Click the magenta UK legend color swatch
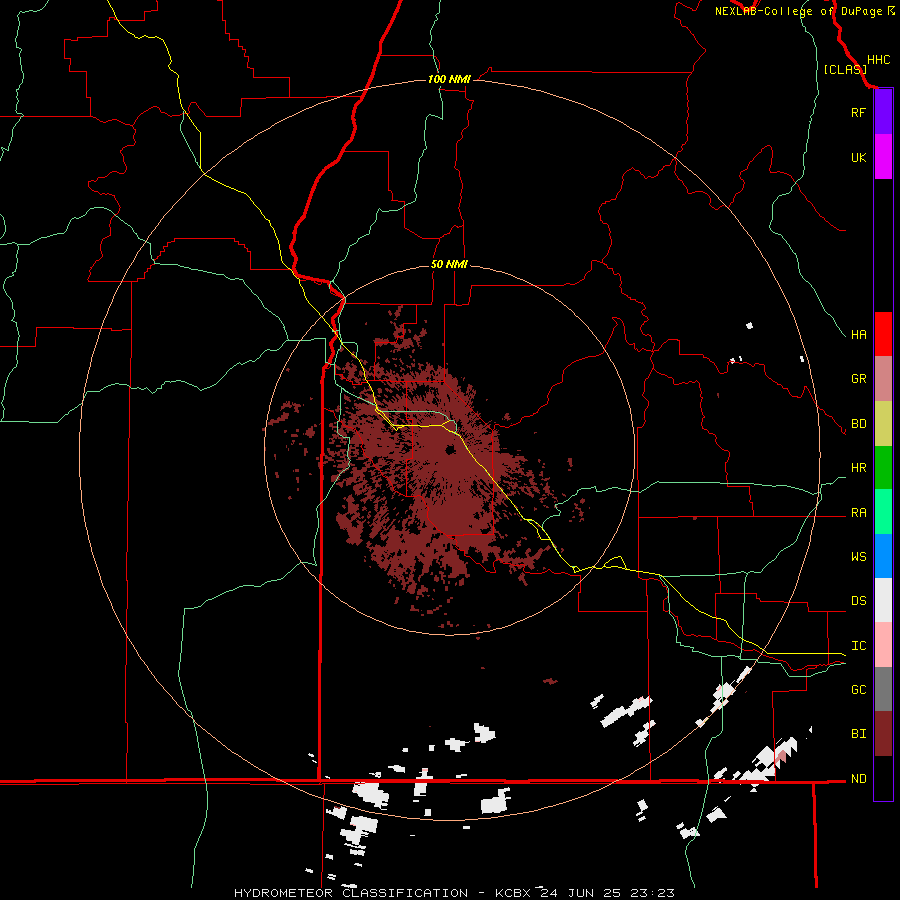 pos(883,156)
